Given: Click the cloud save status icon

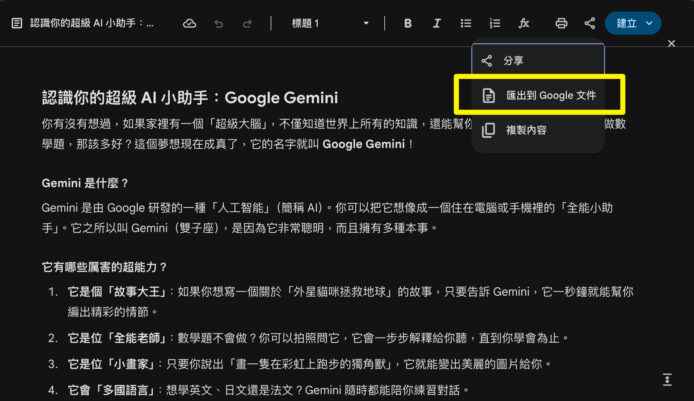Looking at the screenshot, I should 189,23.
